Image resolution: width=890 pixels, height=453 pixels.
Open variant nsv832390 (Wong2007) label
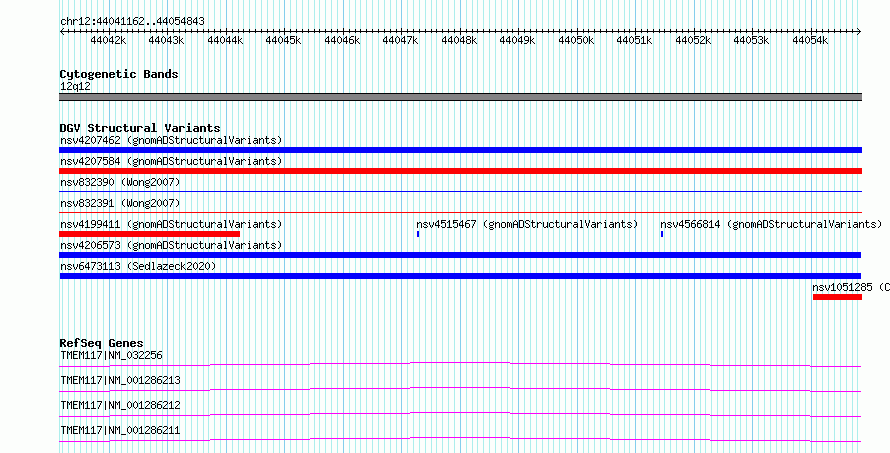(120, 182)
